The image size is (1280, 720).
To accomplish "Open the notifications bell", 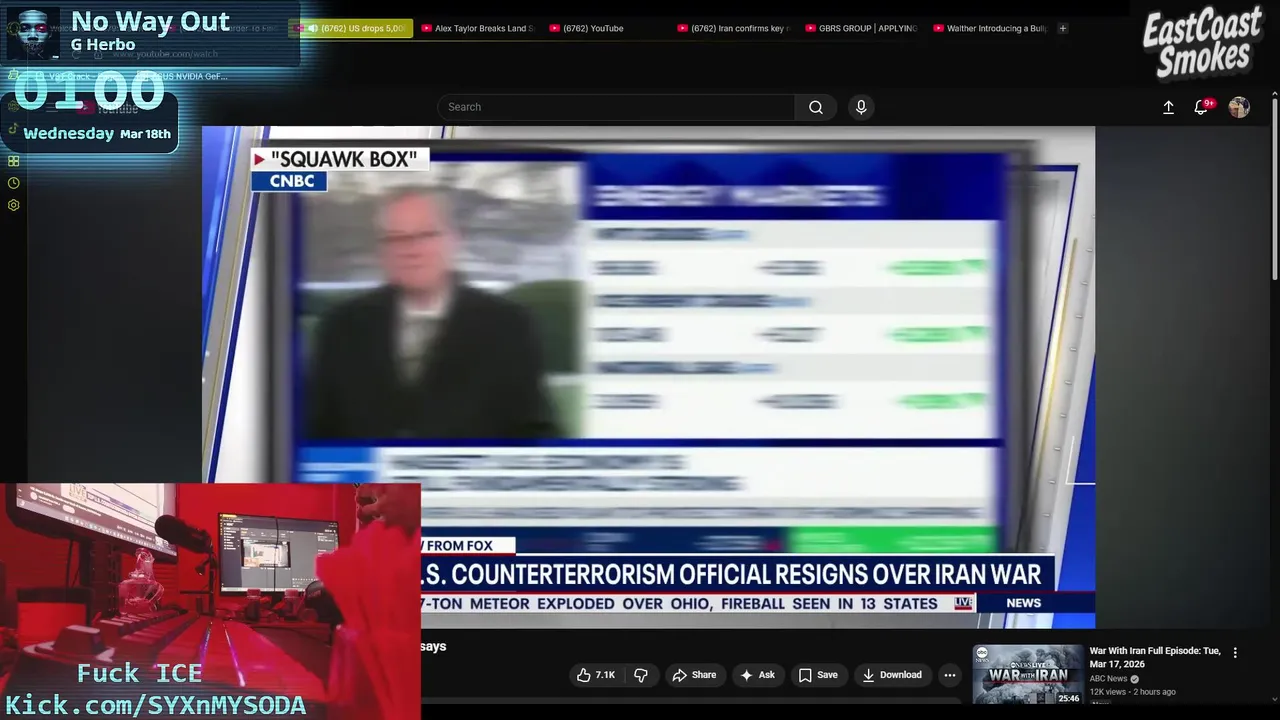I will click(x=1201, y=107).
